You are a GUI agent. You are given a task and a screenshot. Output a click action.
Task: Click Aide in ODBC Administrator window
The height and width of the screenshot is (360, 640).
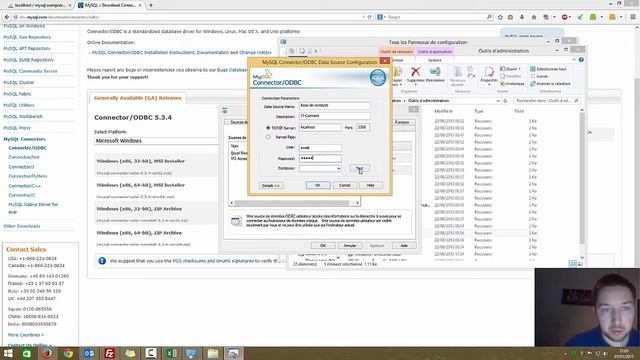pos(404,246)
